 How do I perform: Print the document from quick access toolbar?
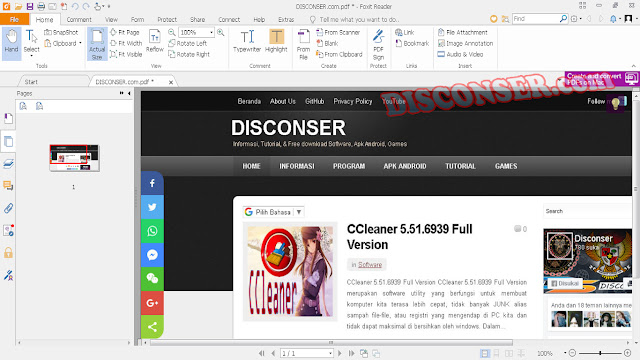point(41,7)
